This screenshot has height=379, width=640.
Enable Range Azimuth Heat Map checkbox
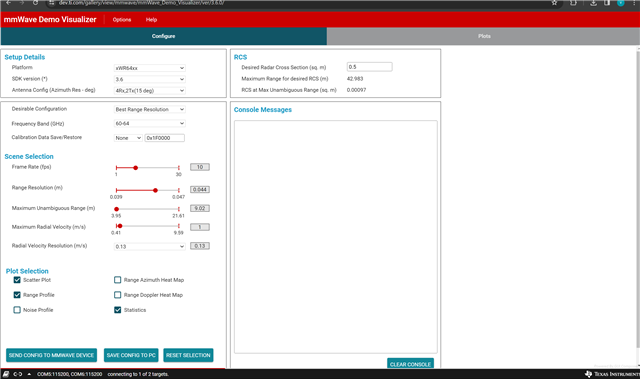click(x=118, y=280)
